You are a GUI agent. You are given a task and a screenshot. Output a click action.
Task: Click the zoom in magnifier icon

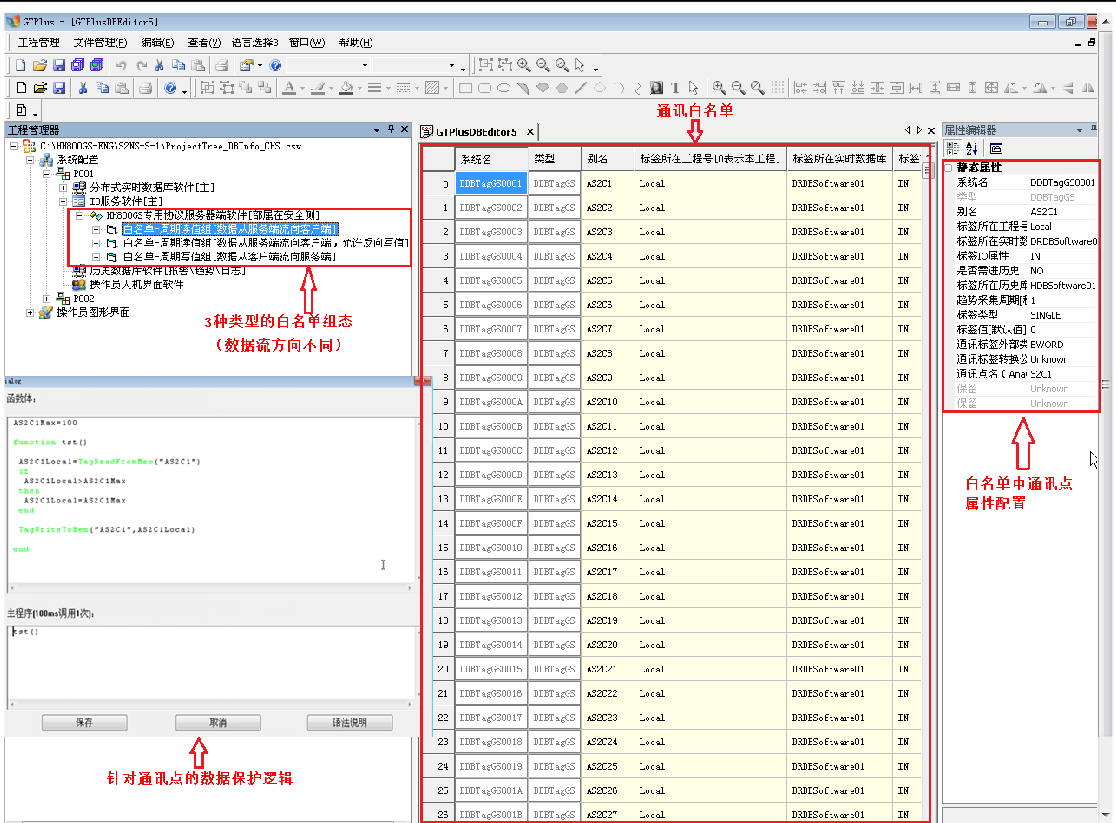[x=523, y=65]
